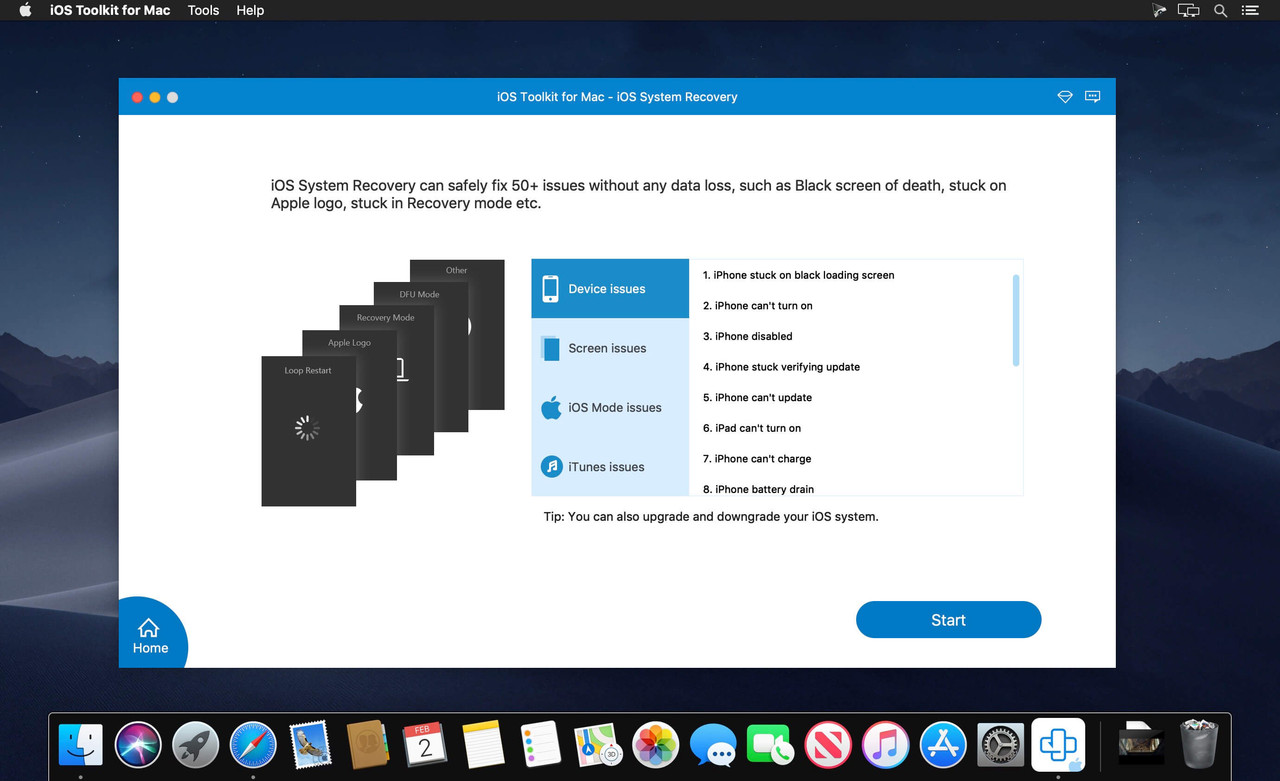This screenshot has width=1280, height=781.
Task: Select the iTunes issues music note icon
Action: (x=551, y=466)
